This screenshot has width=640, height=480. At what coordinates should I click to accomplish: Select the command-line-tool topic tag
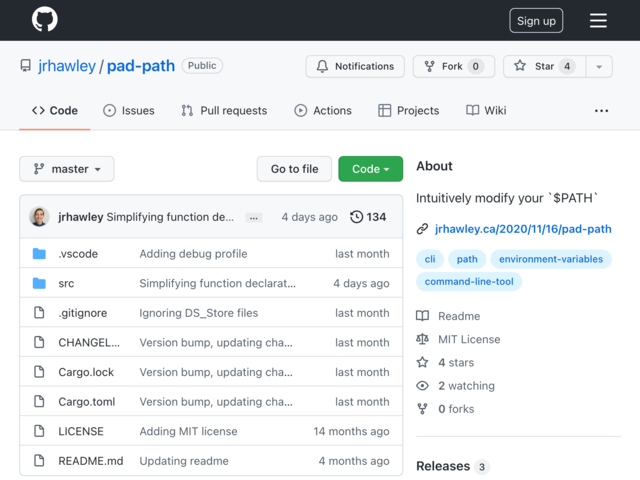click(x=469, y=282)
